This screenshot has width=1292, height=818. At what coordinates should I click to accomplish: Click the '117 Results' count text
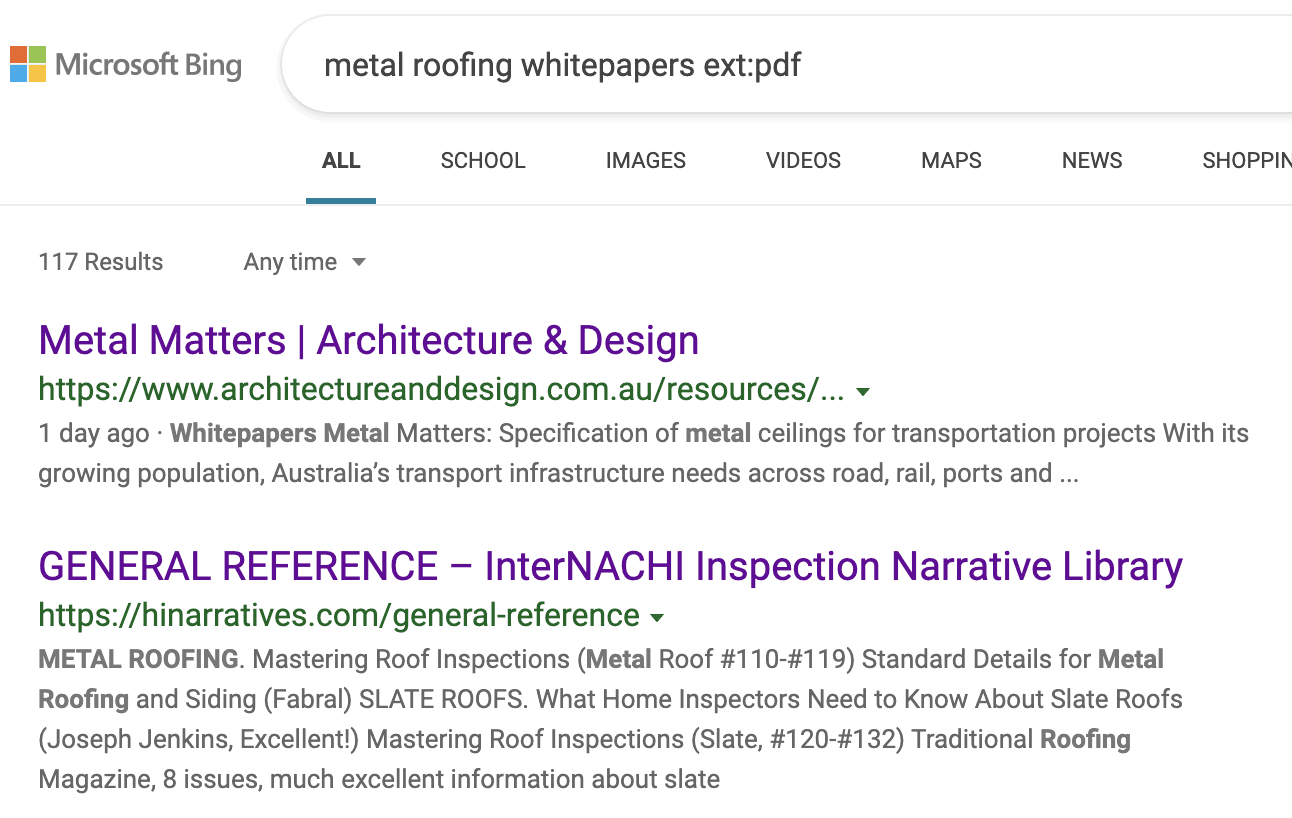pyautogui.click(x=100, y=262)
